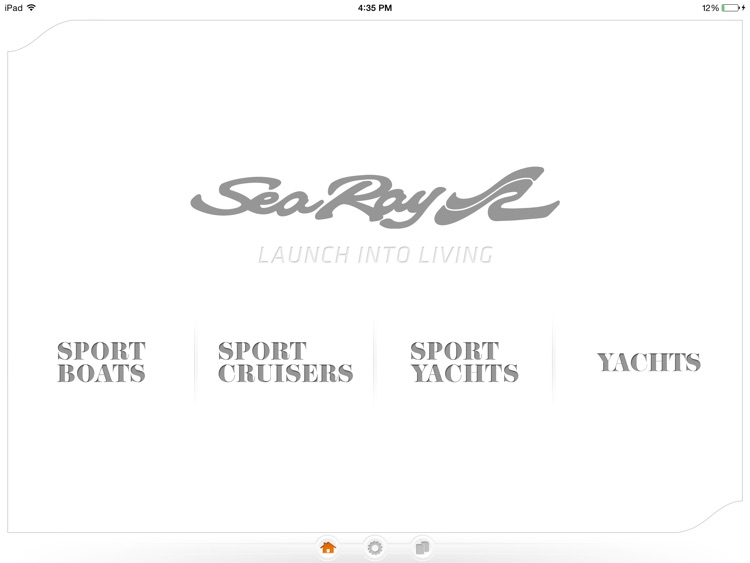Tap the 12% battery percentage text
The image size is (750, 563).
click(710, 8)
